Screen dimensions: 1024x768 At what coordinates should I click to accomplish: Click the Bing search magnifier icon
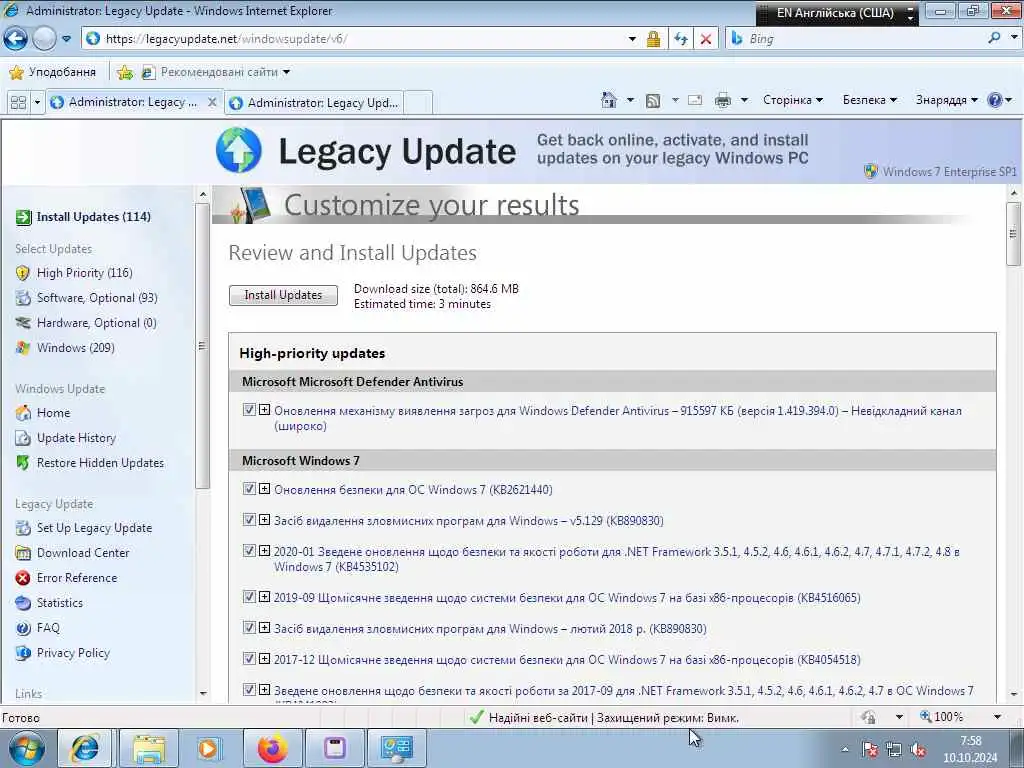point(995,39)
